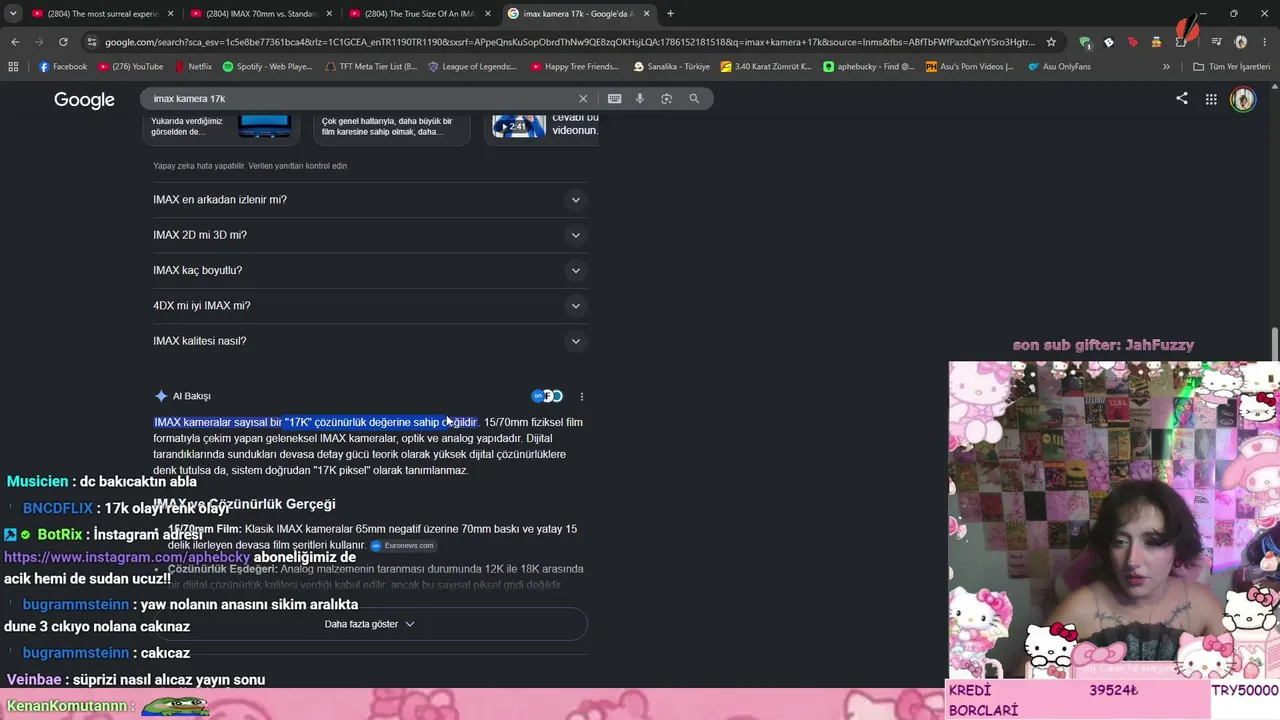Submit search with the magnifier icon
The width and height of the screenshot is (1280, 720).
tap(694, 99)
